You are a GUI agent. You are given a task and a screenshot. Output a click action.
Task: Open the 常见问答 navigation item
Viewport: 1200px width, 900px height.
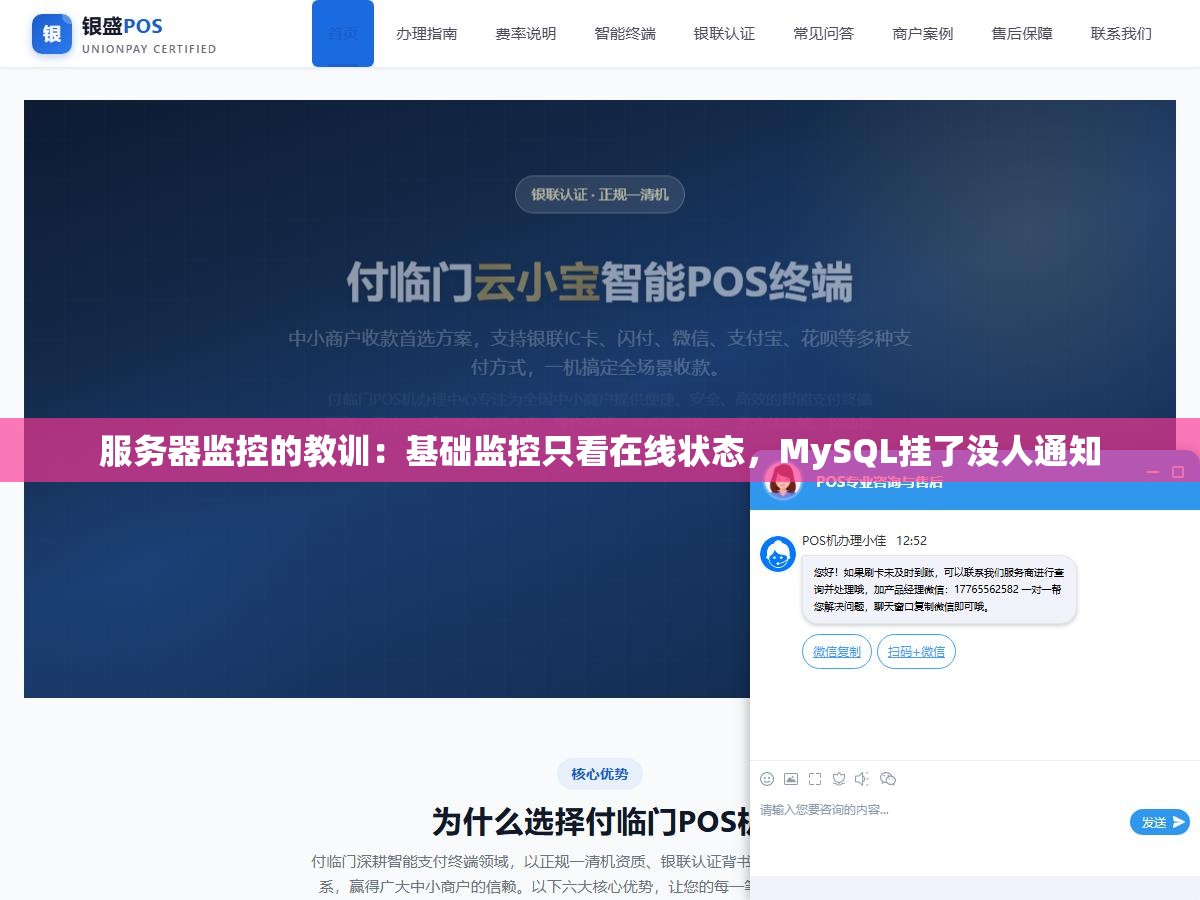[x=824, y=33]
